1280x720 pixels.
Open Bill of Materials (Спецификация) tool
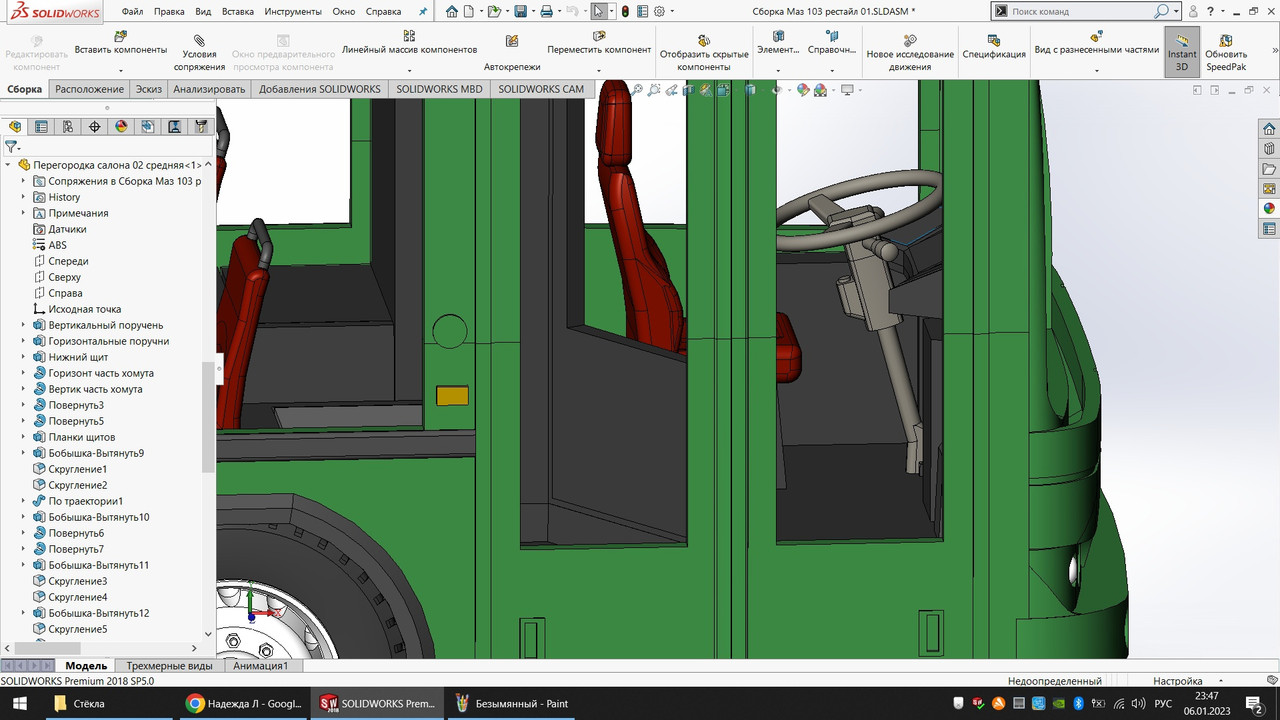[x=994, y=48]
